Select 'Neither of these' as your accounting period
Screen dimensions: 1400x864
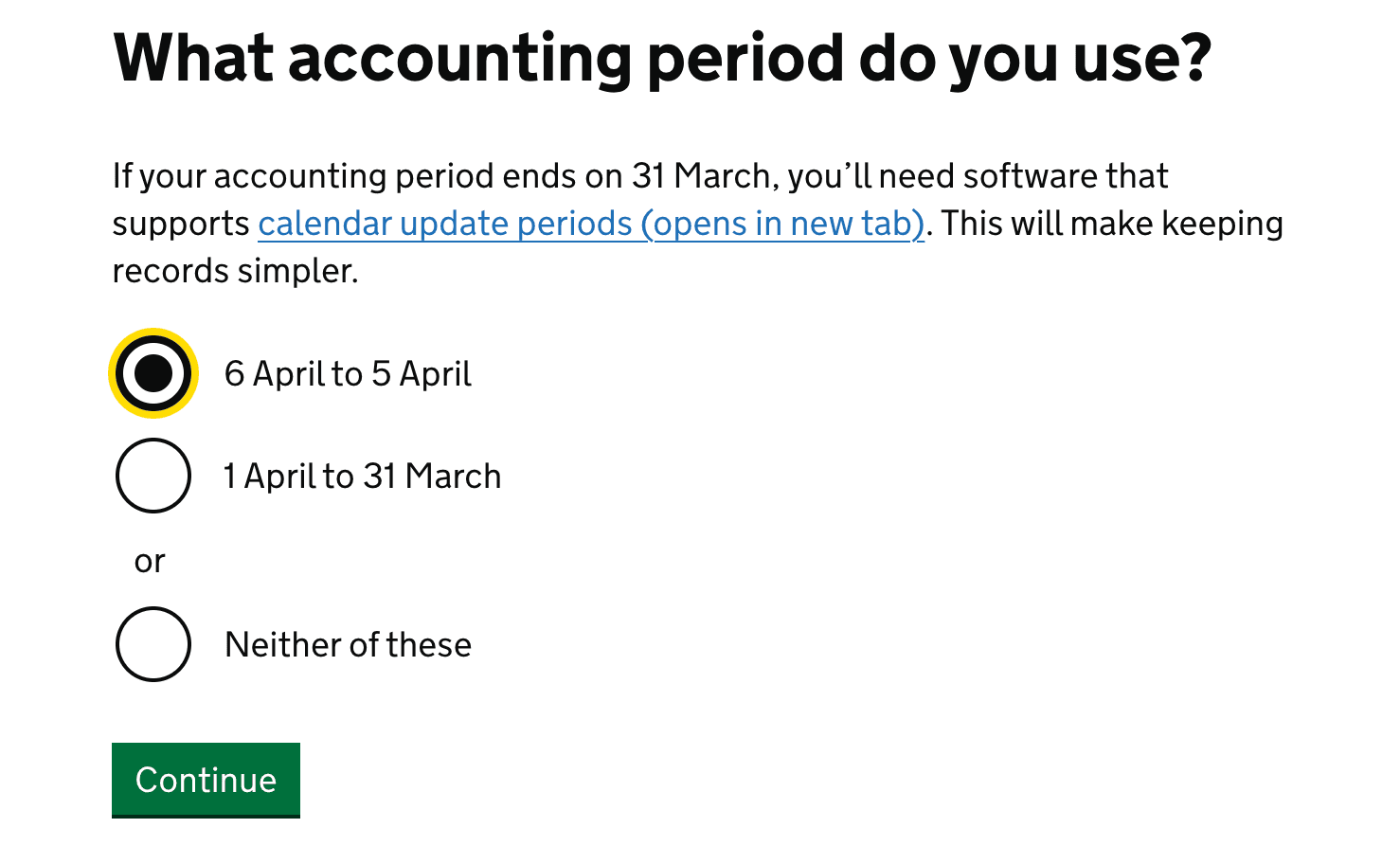pos(153,644)
